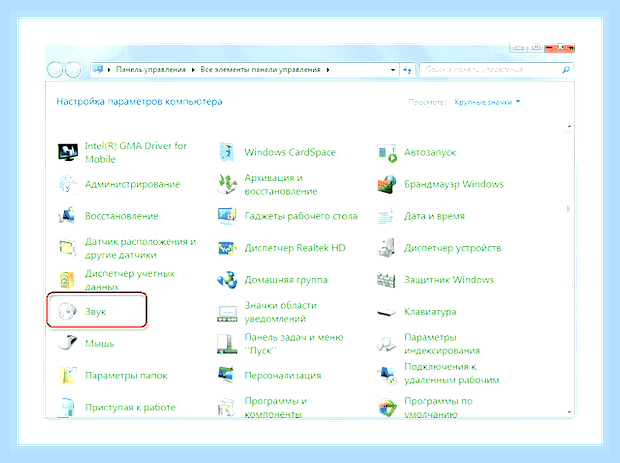Click the address bar refresh button
The width and height of the screenshot is (620, 463).
[407, 70]
